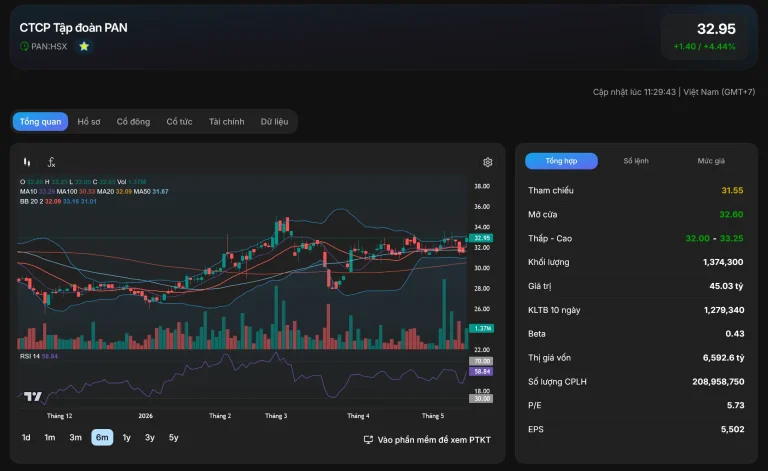Click the +1.40 / +4.44% change text
This screenshot has width=768, height=471.
(x=704, y=47)
